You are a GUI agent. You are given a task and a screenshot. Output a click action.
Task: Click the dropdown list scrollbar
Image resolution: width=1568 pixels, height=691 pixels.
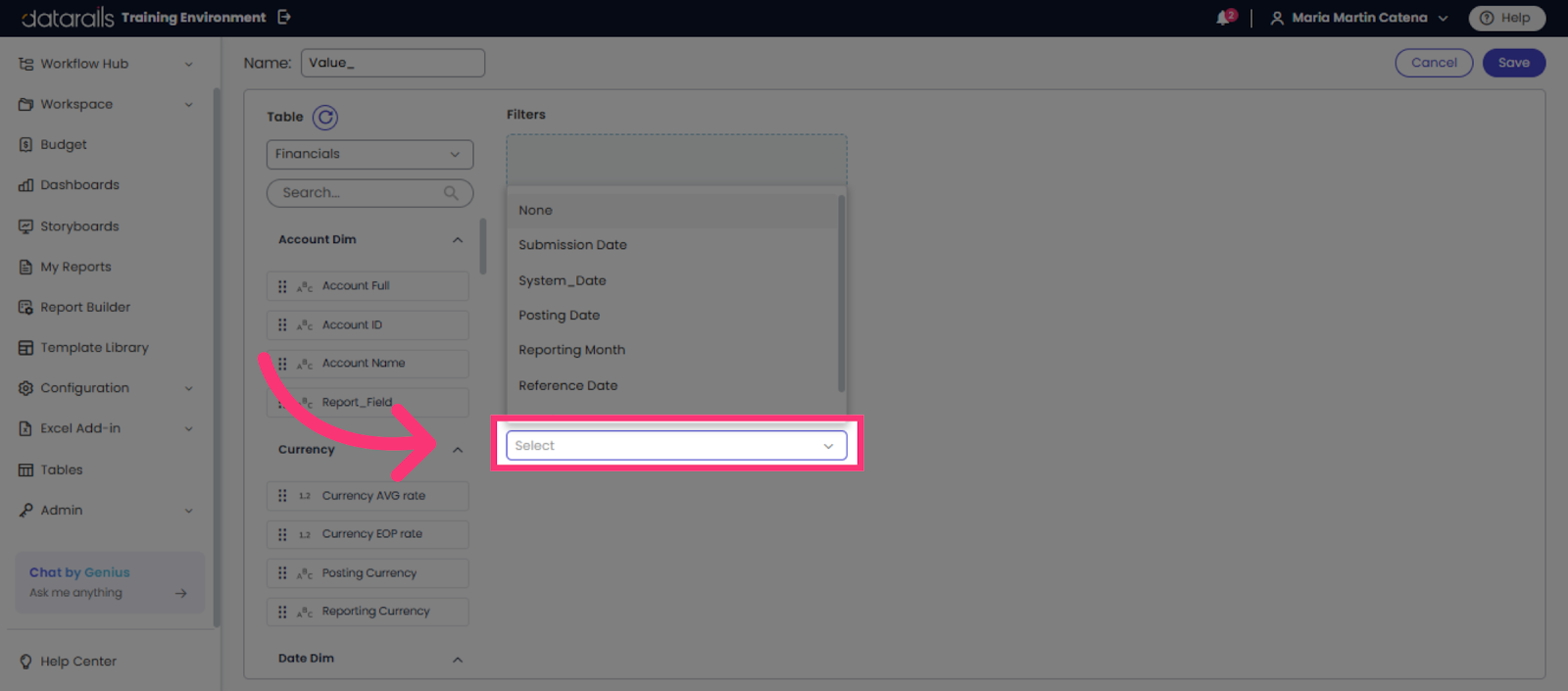click(x=841, y=293)
